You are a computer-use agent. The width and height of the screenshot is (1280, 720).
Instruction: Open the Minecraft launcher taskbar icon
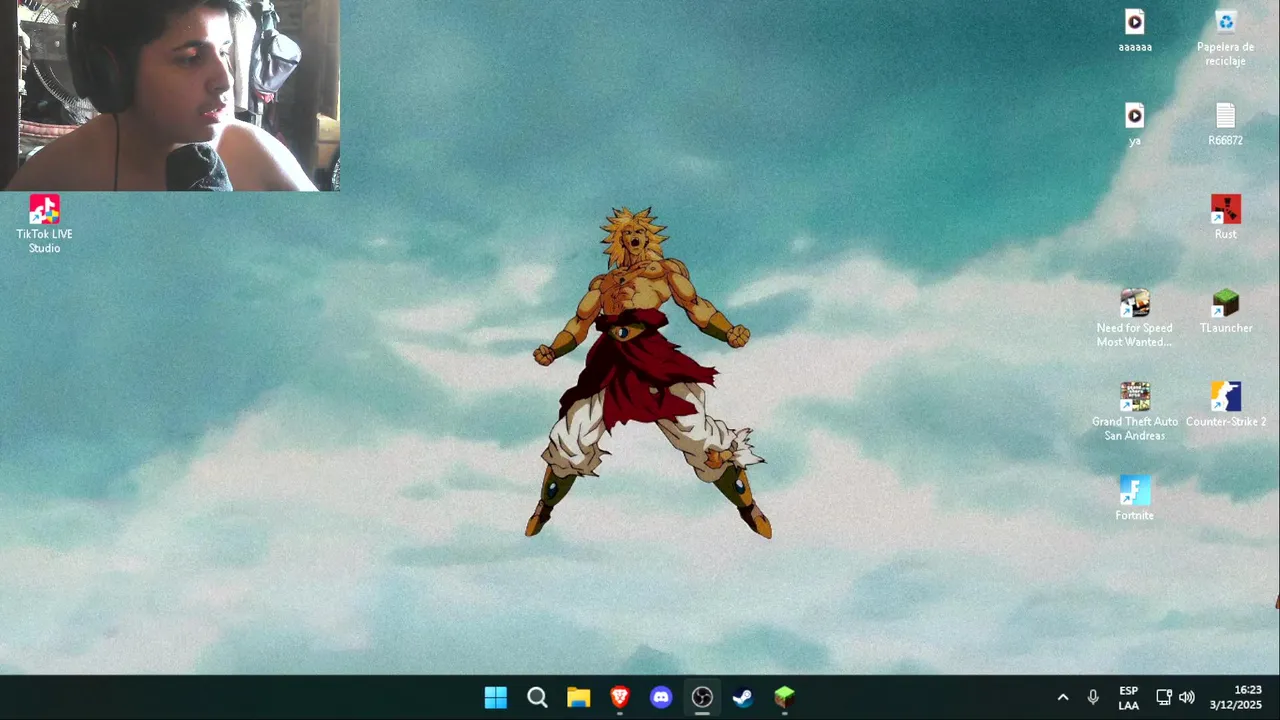tap(784, 697)
